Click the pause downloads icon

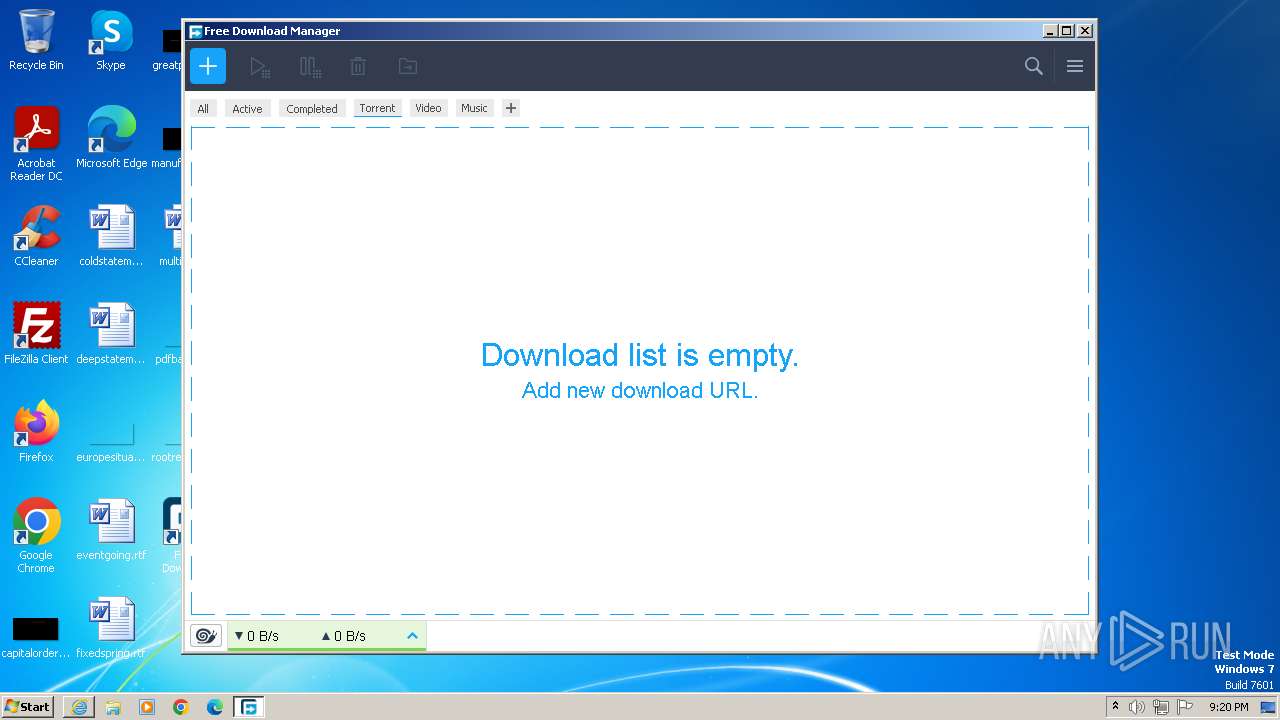click(x=310, y=67)
